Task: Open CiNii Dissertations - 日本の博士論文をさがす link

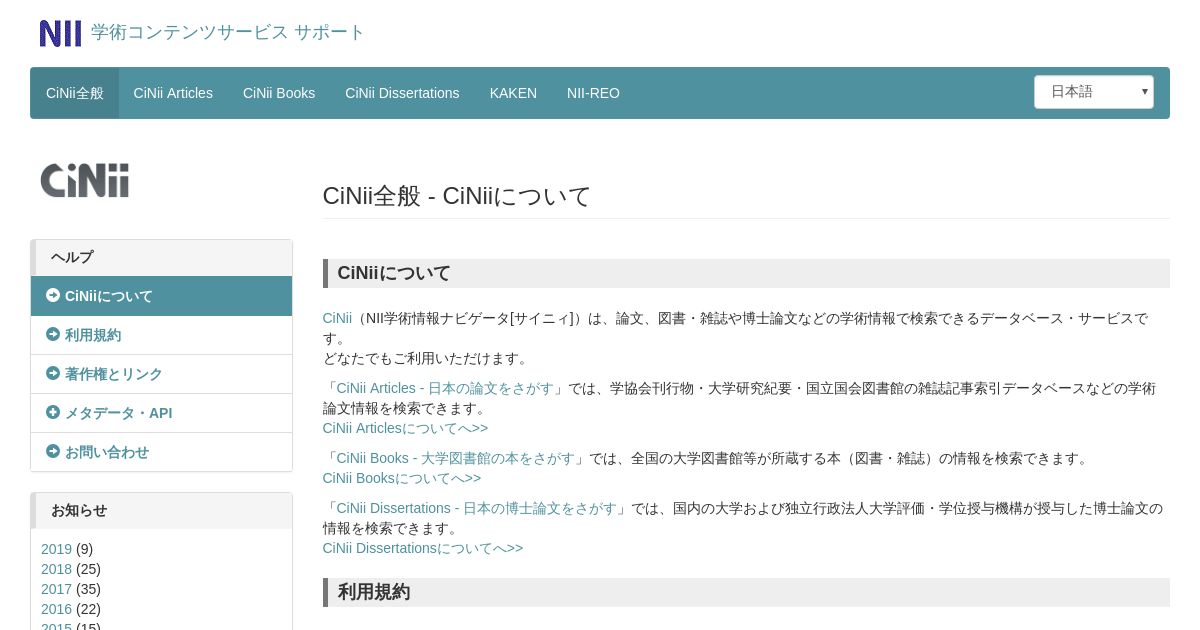Action: coord(476,508)
